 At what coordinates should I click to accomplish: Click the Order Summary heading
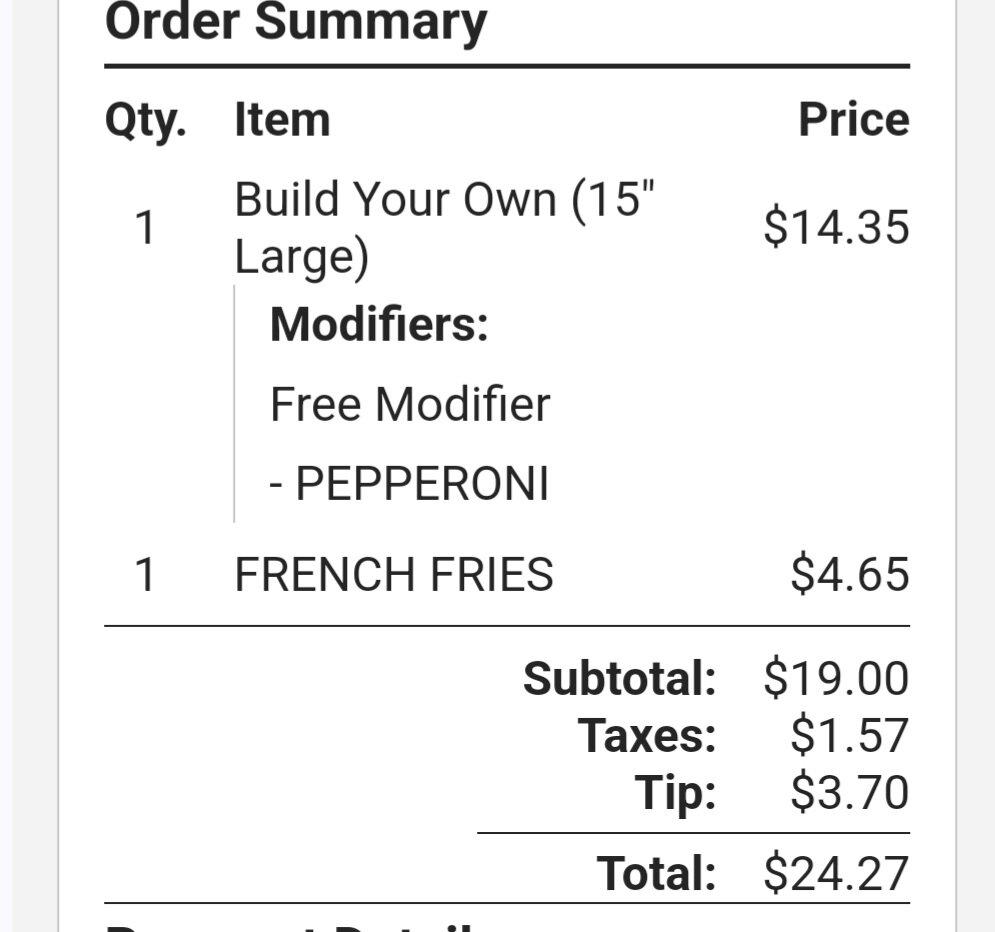tap(296, 22)
